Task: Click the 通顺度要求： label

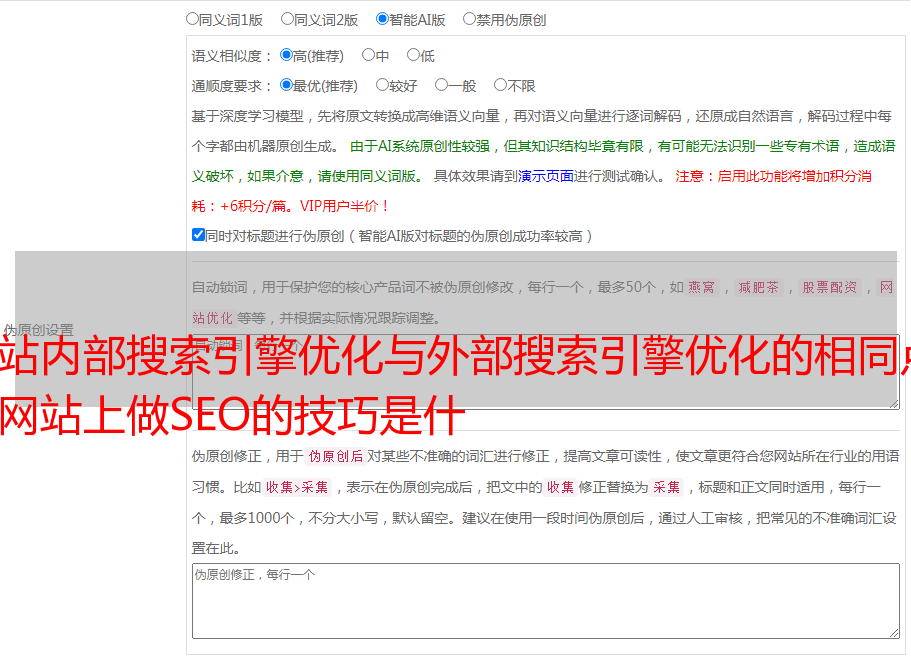Action: [x=232, y=86]
